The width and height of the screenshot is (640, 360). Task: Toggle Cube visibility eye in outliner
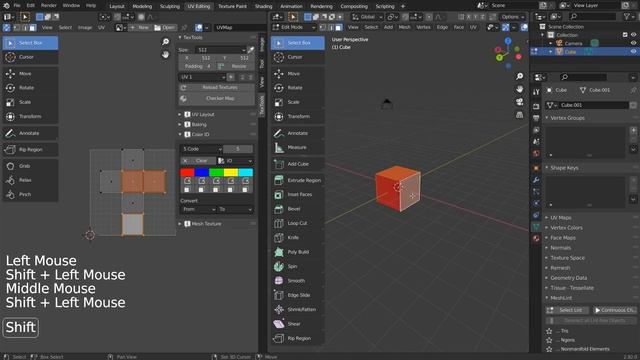coord(633,52)
